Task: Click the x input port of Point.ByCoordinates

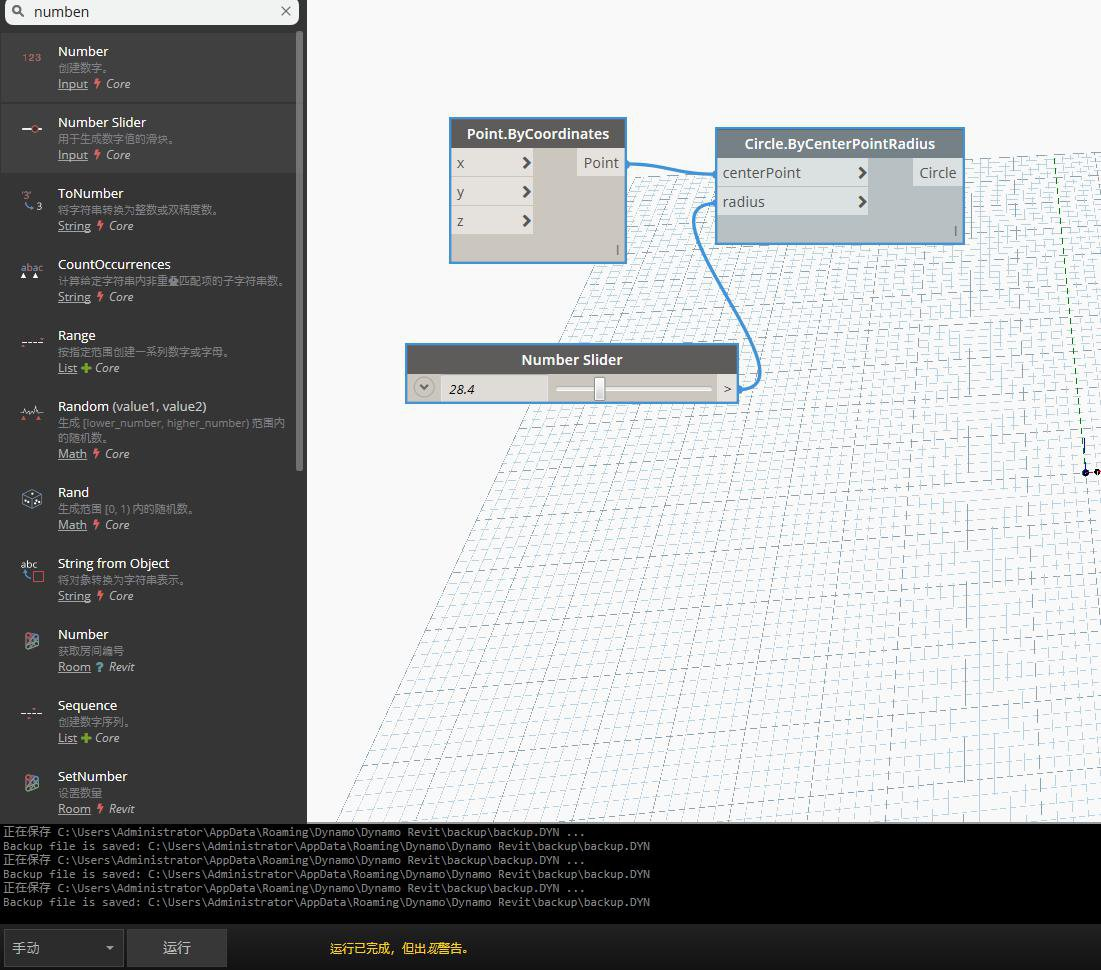Action: (492, 163)
